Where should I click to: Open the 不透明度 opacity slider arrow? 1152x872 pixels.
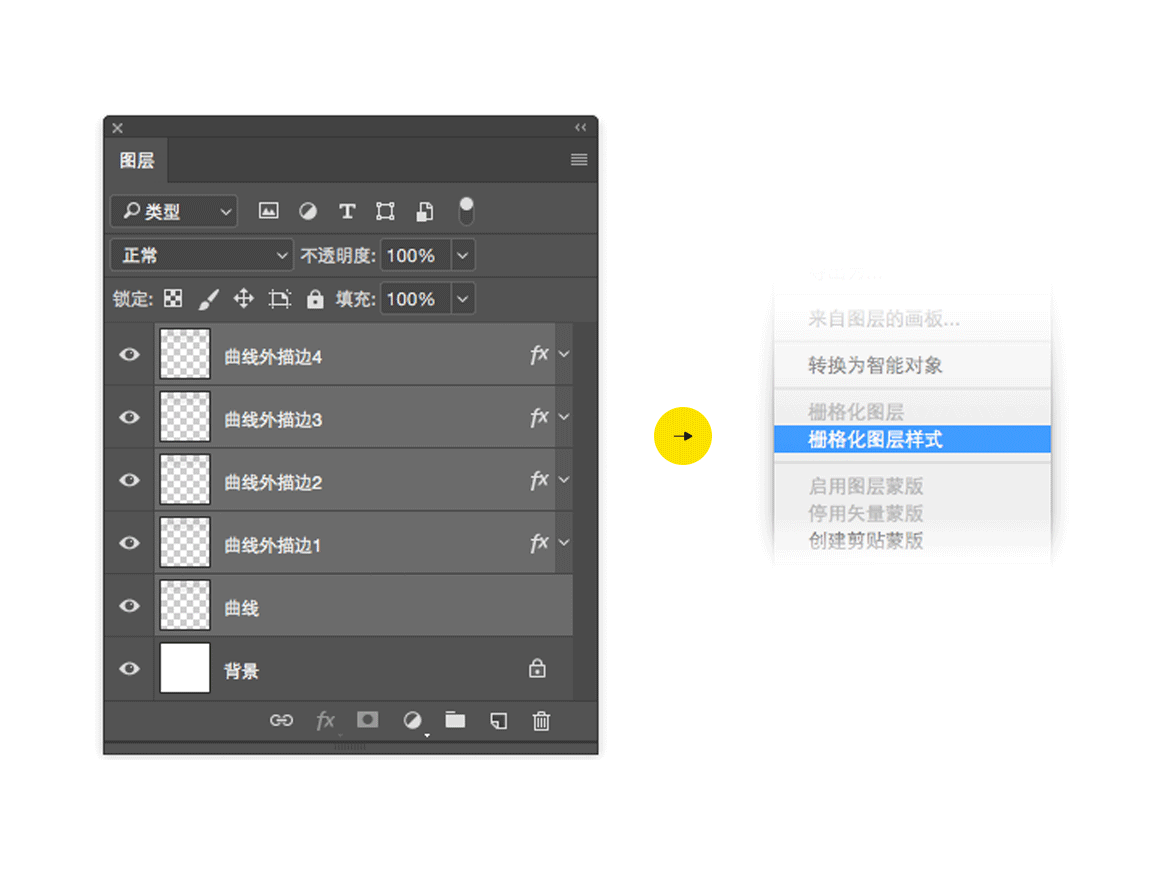click(x=463, y=255)
